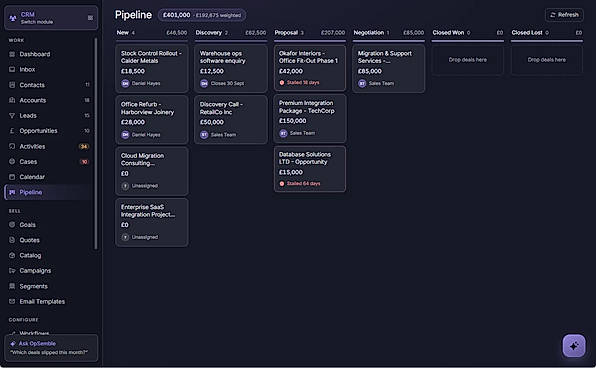Click the £401,000 pipeline total badge
The width and height of the screenshot is (596, 368).
point(202,15)
